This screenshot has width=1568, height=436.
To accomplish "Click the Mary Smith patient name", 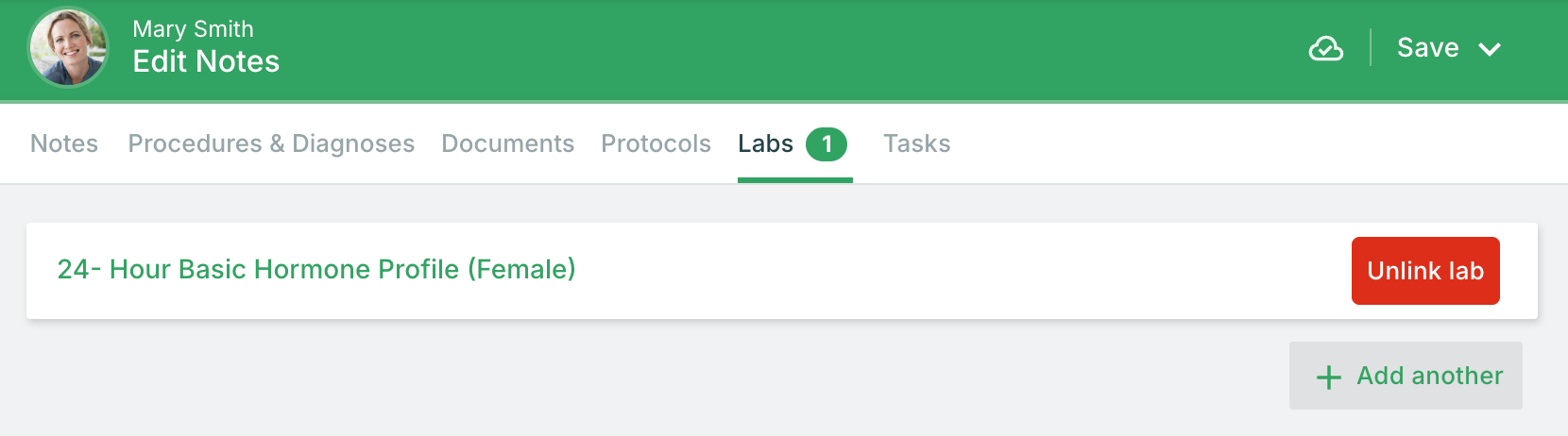I will click(193, 29).
